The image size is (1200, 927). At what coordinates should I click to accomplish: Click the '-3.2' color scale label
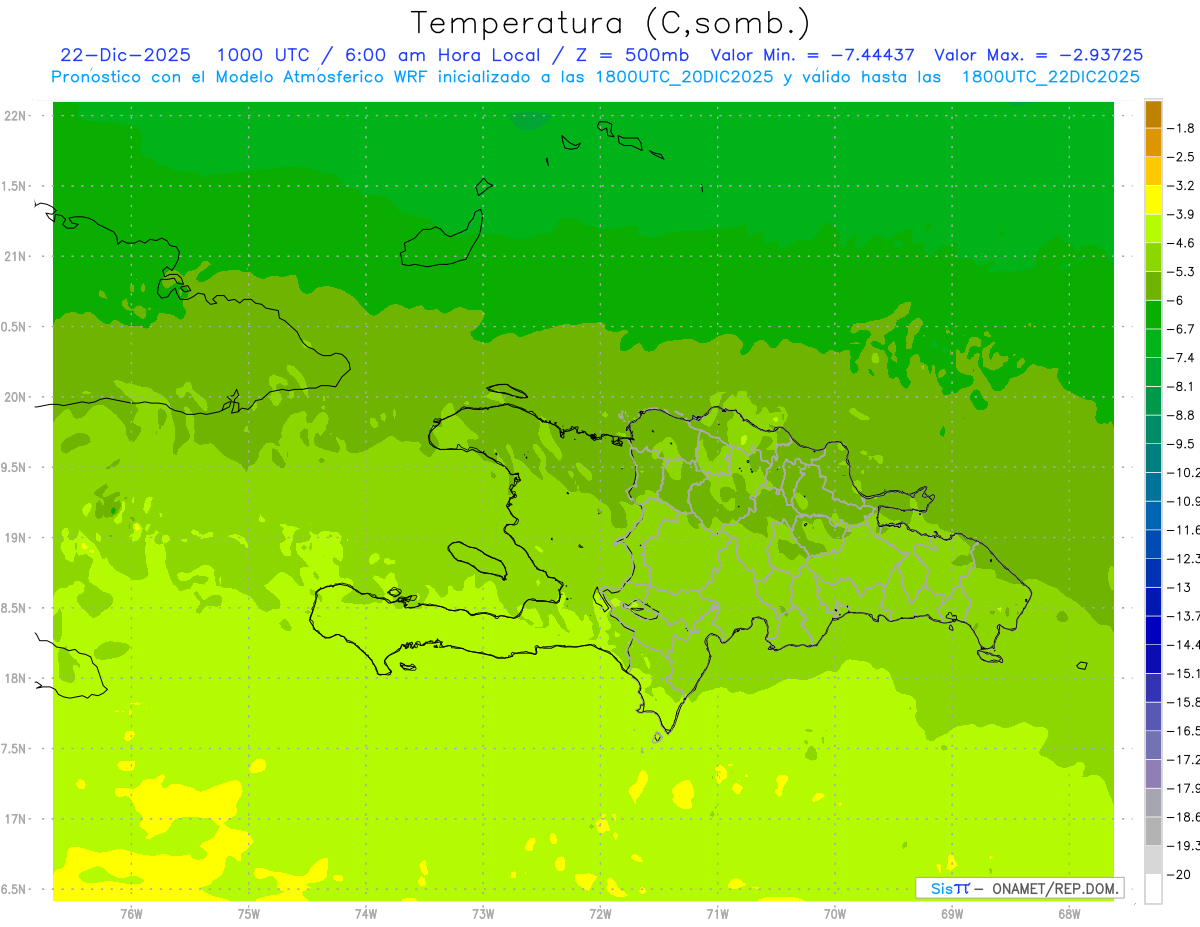pyautogui.click(x=1182, y=185)
